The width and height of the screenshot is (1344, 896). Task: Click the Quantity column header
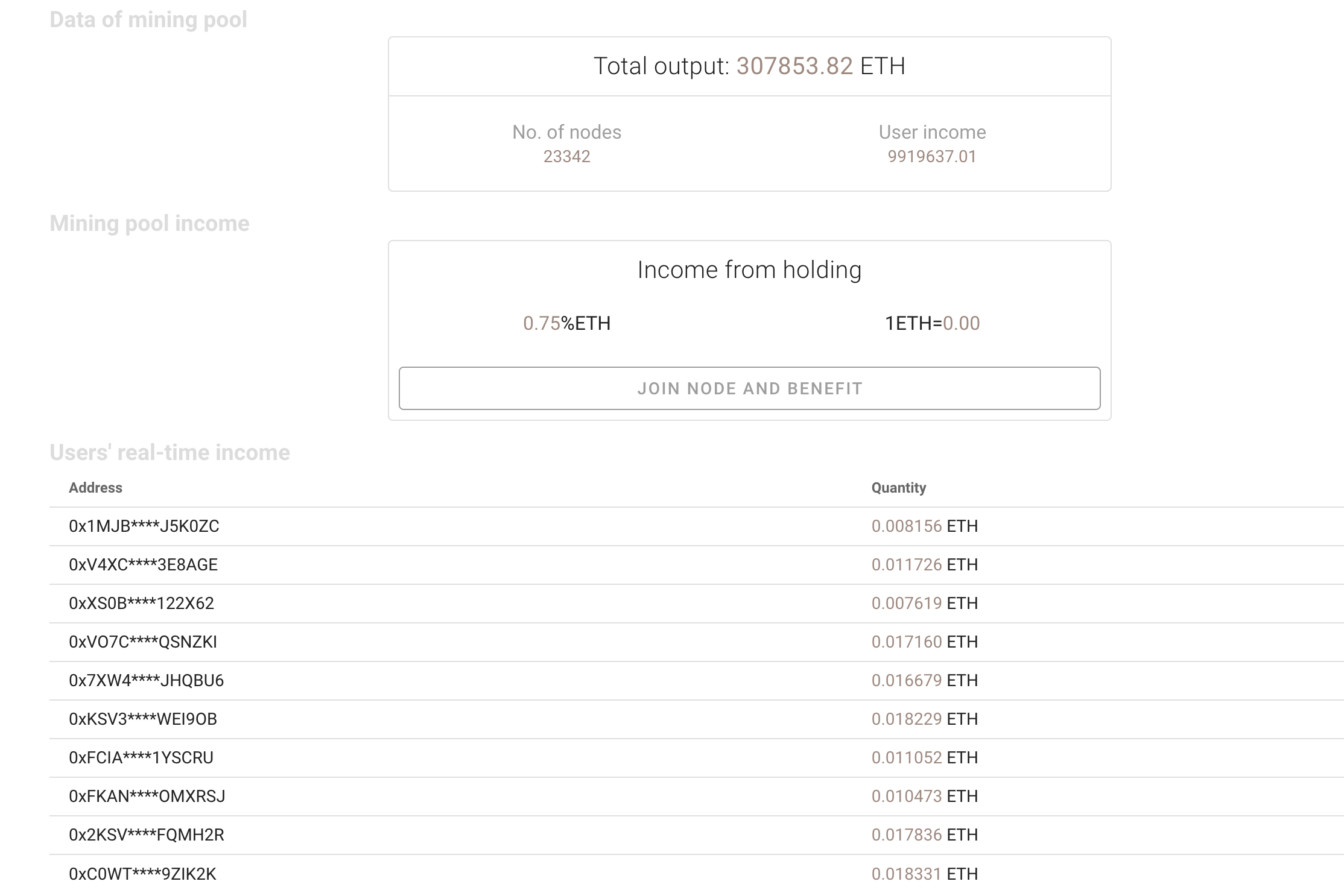[898, 488]
